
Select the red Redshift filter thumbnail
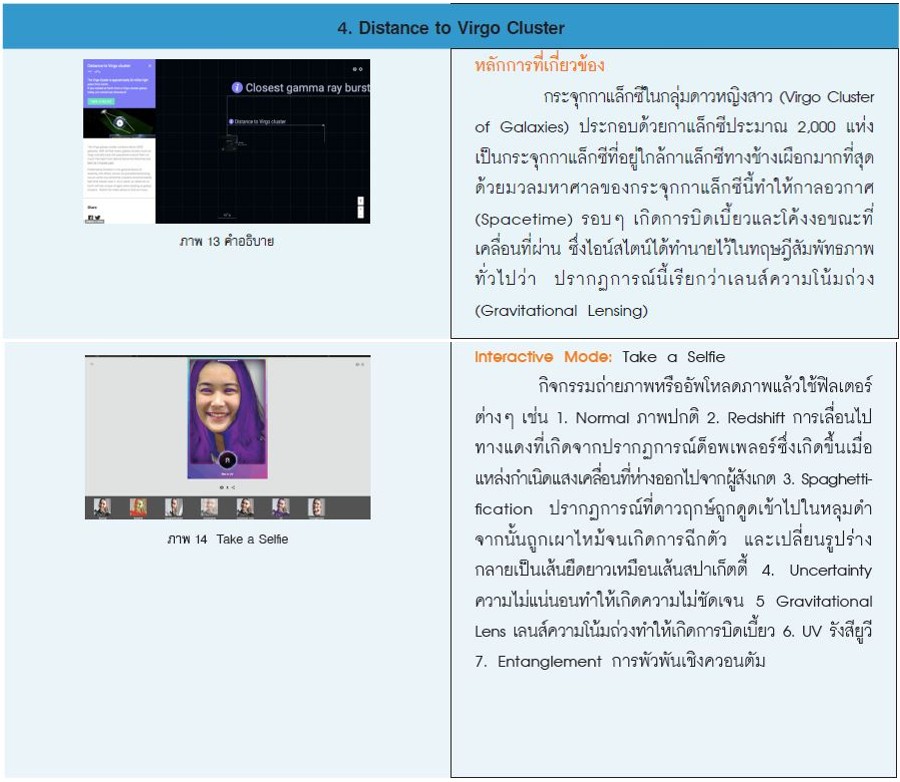click(138, 507)
